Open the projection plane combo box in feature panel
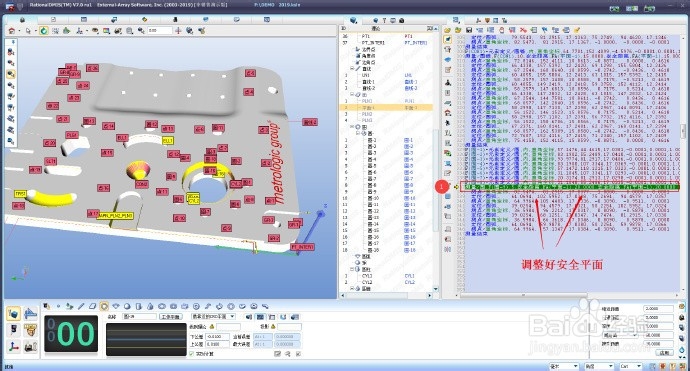690x371 pixels. pyautogui.click(x=213, y=317)
